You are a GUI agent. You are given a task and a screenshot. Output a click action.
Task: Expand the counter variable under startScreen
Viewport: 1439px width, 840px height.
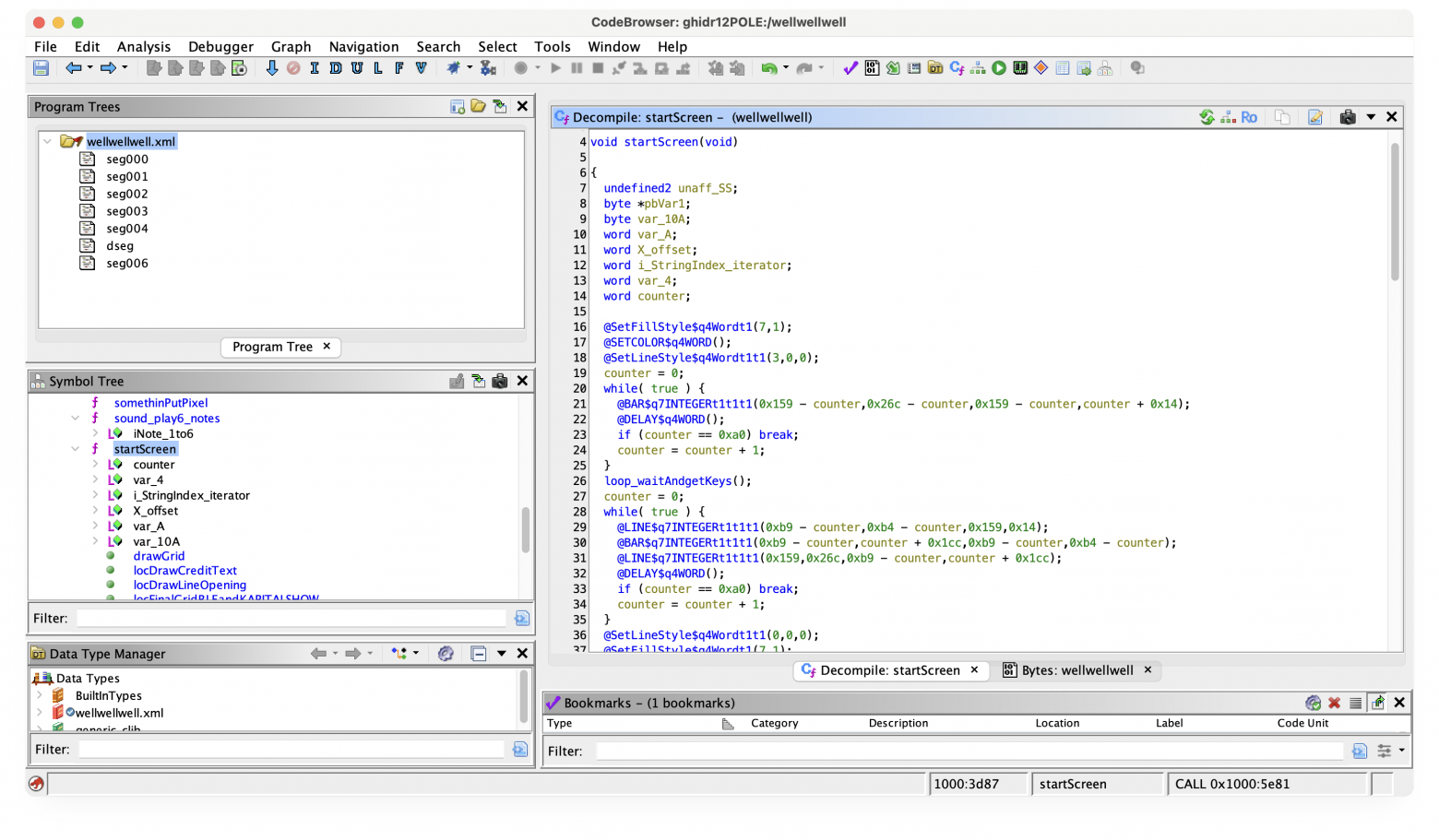tap(94, 464)
